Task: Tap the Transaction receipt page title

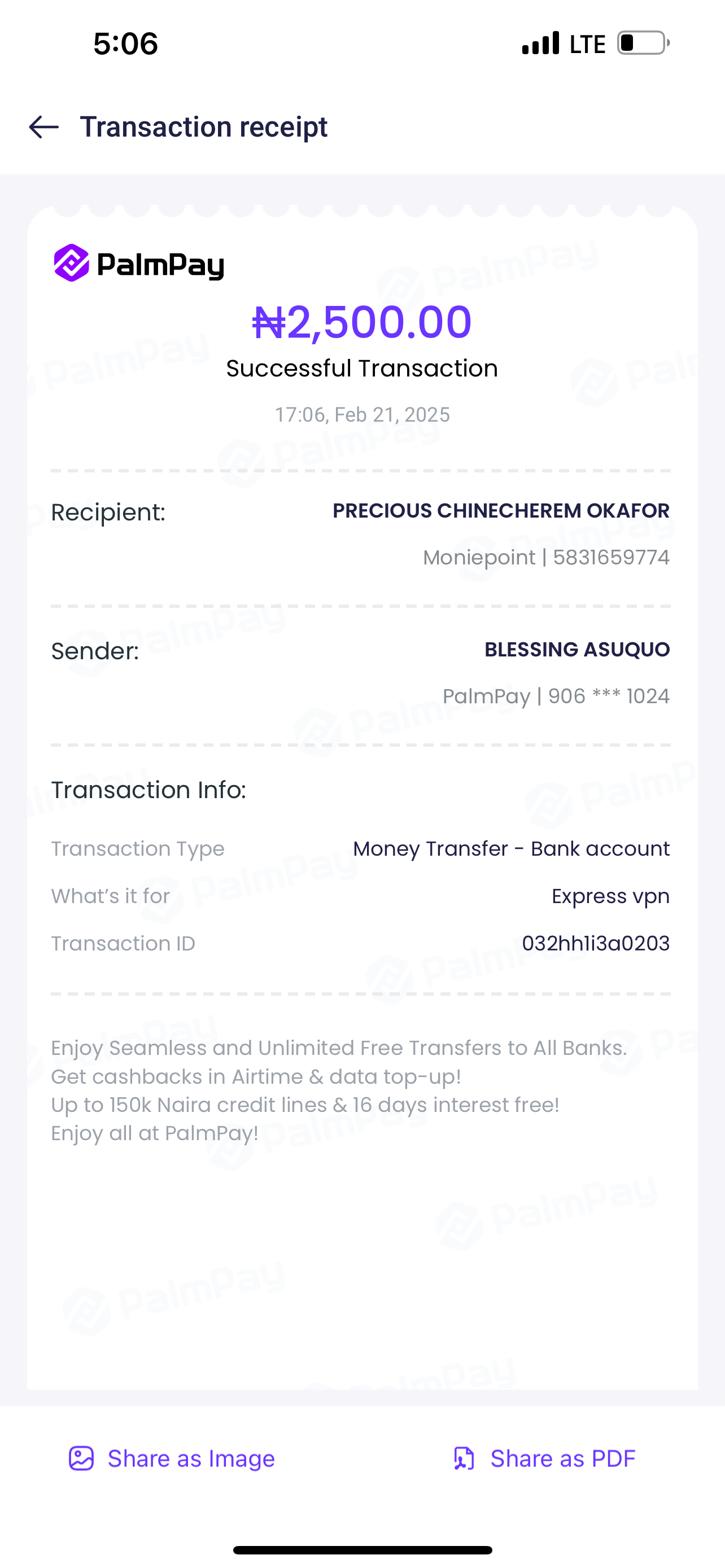Action: point(203,127)
